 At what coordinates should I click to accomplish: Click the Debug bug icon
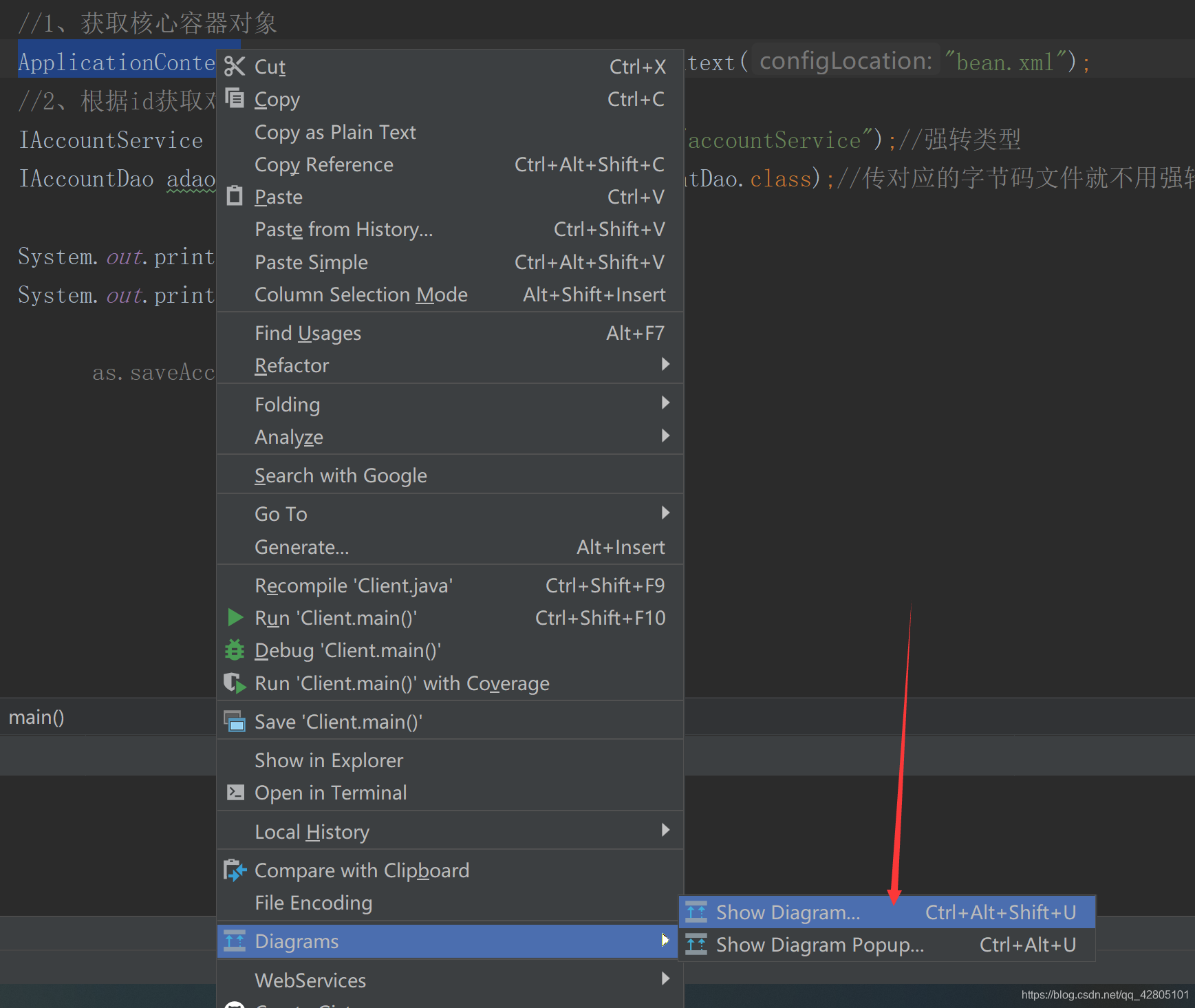click(x=235, y=650)
